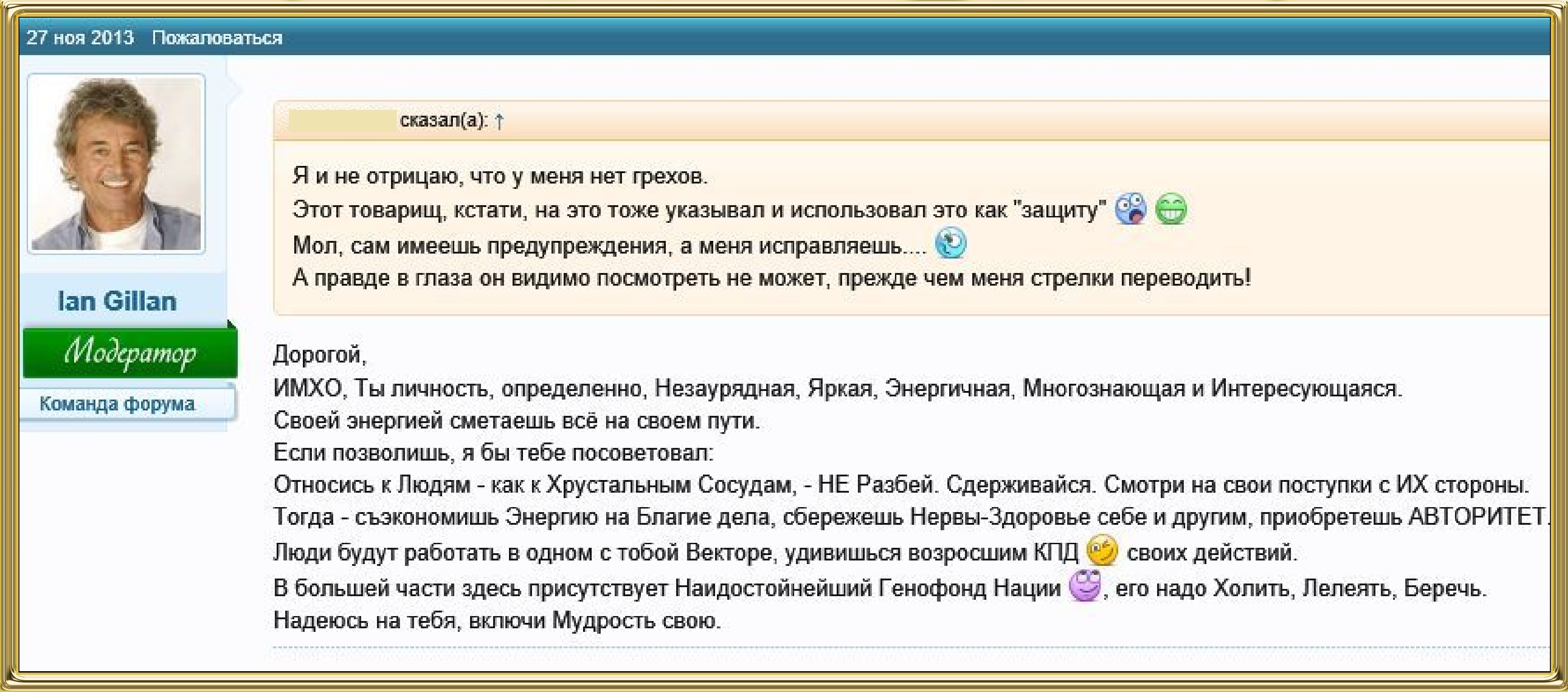Click the reply line starting with ИМХО
Viewport: 1568px width, 692px height.
pos(837,388)
